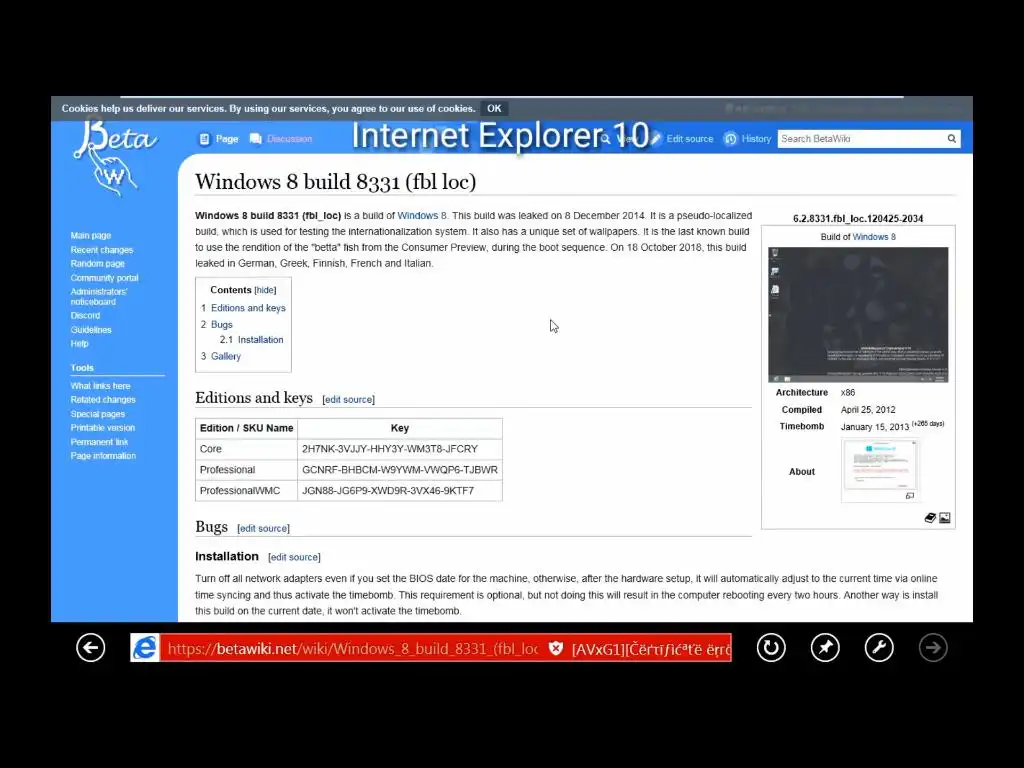Open the Edit source tab
The width and height of the screenshot is (1024, 768).
tap(690, 138)
